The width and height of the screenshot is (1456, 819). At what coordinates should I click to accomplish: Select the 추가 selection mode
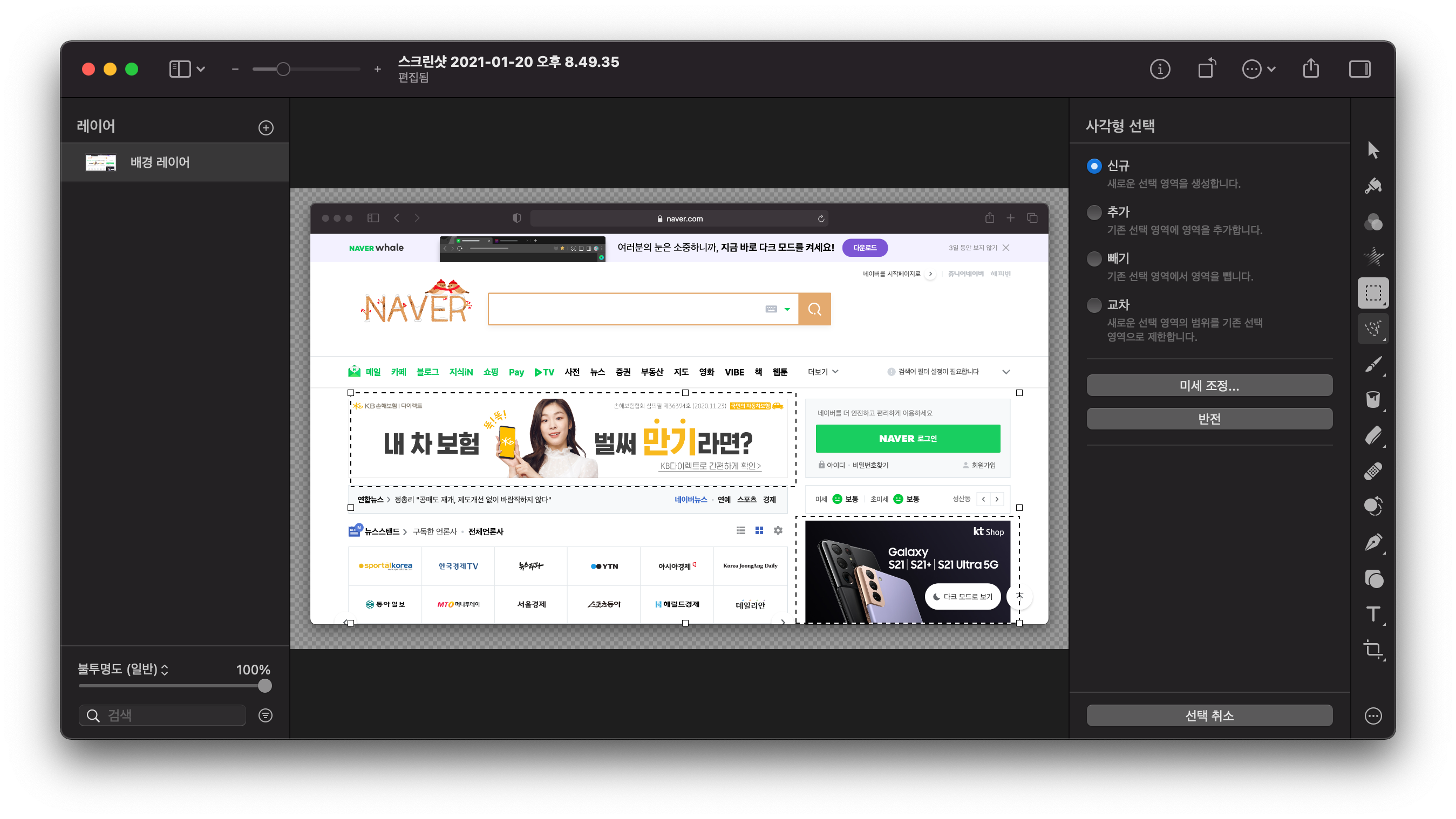1094,213
